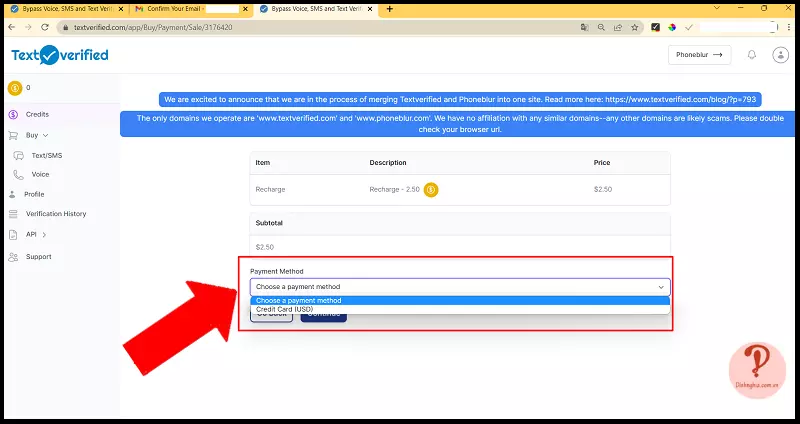800x424 pixels.
Task: Click the Price column header
Action: [602, 163]
